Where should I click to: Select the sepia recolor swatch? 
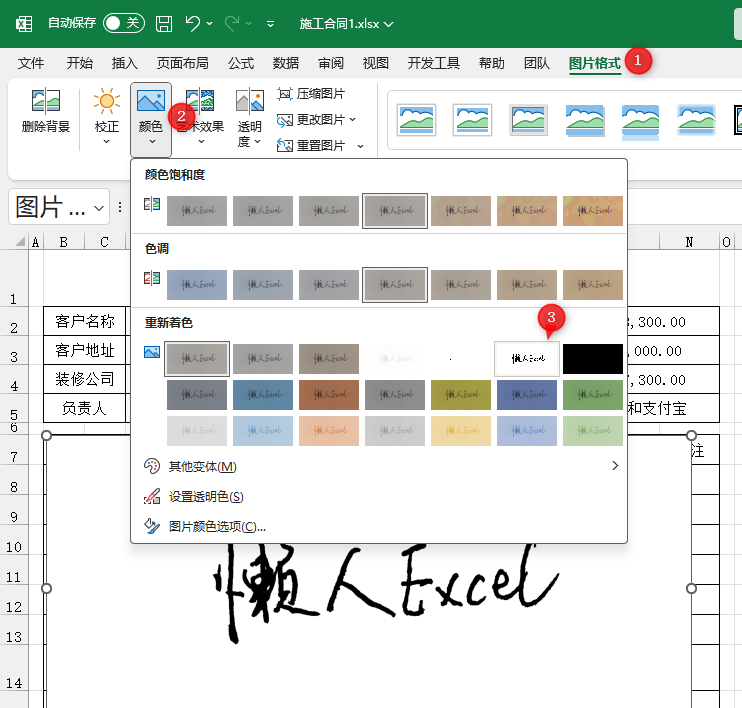click(x=329, y=359)
